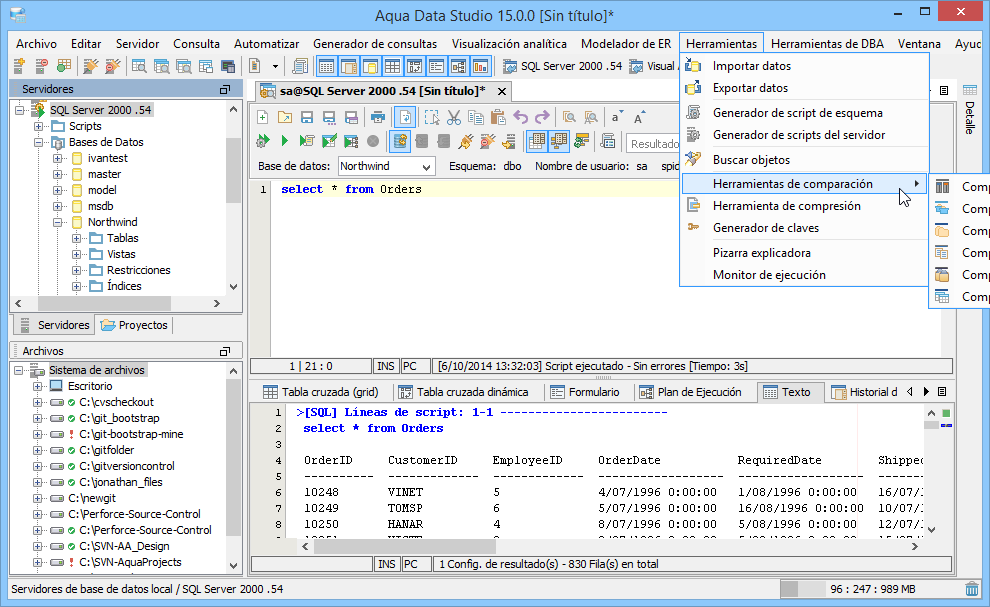Toggle the chart view icon in the top toolbar

(x=480, y=66)
